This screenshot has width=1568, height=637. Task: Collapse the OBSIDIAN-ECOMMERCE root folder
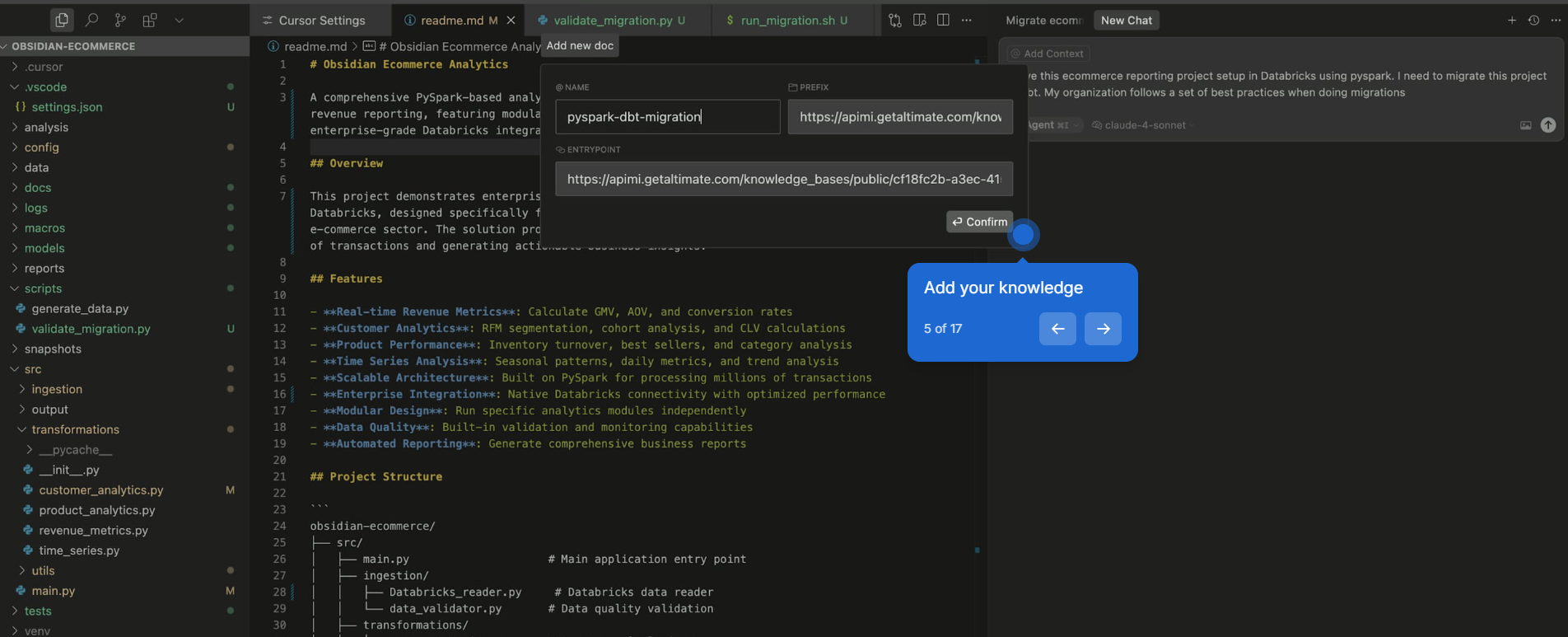coord(124,46)
